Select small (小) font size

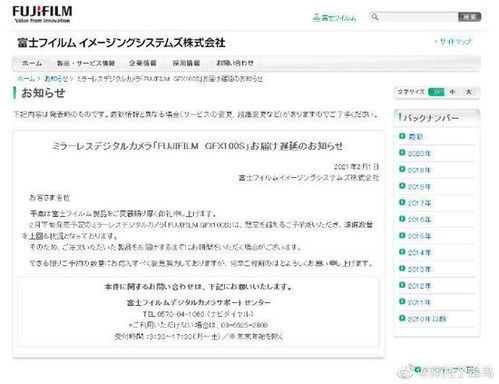click(x=436, y=92)
